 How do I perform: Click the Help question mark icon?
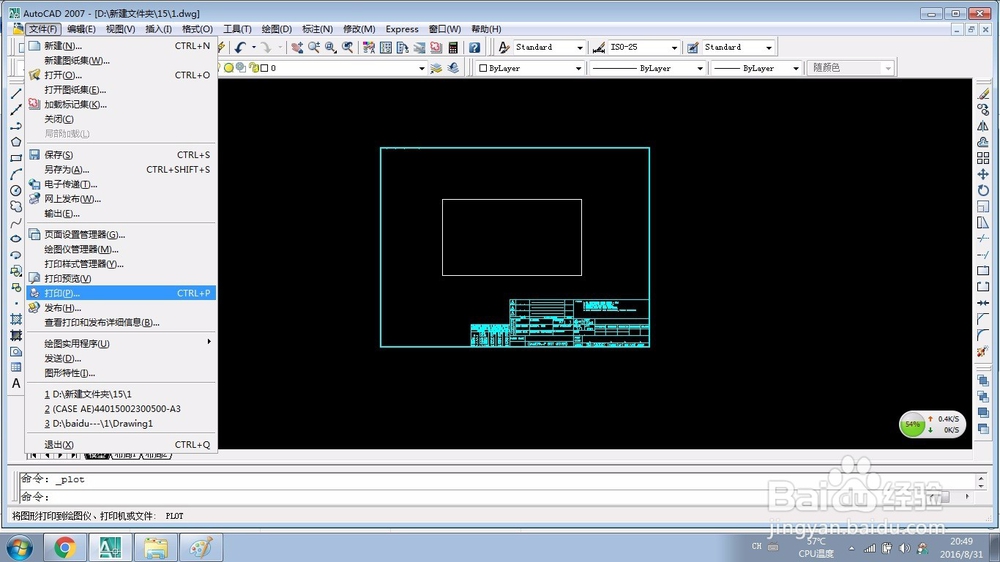coord(474,47)
